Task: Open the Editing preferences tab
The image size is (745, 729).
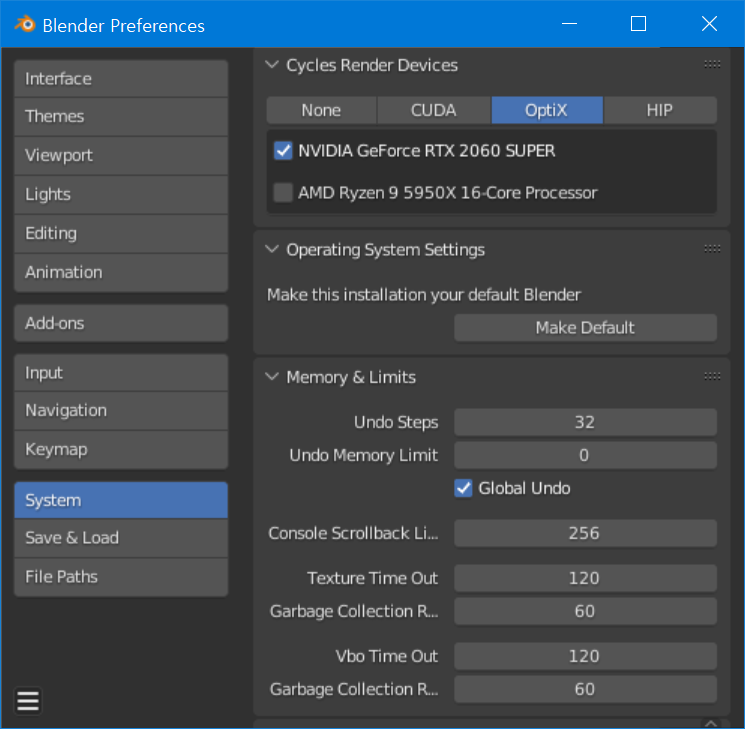Action: 121,234
